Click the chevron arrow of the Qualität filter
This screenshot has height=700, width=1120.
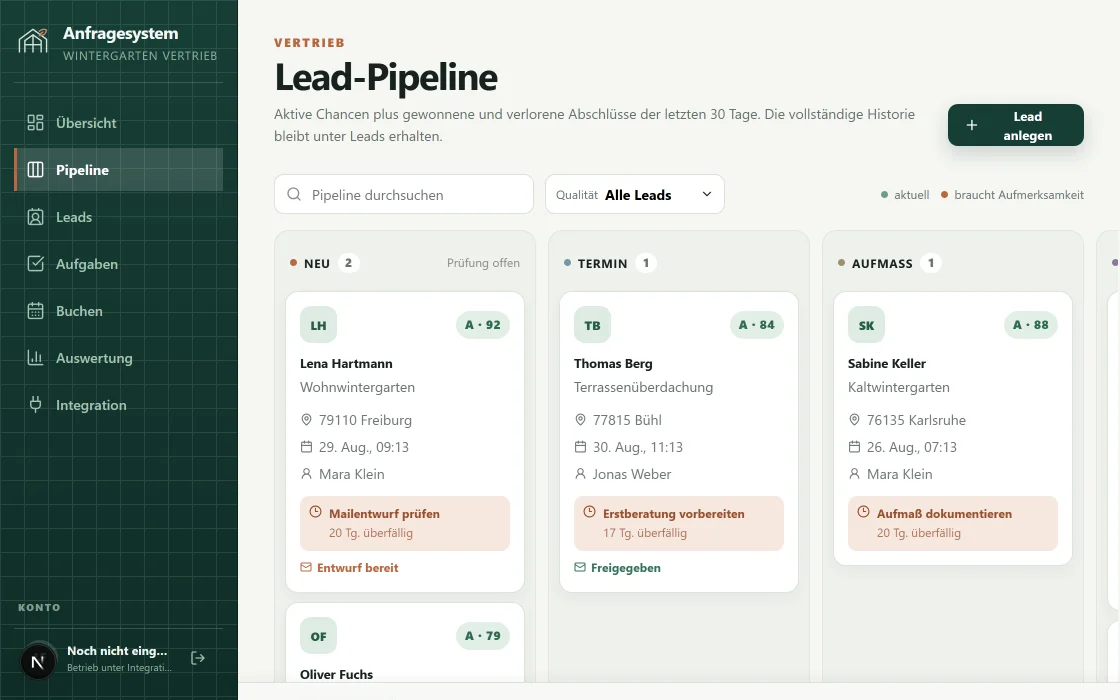pos(706,194)
